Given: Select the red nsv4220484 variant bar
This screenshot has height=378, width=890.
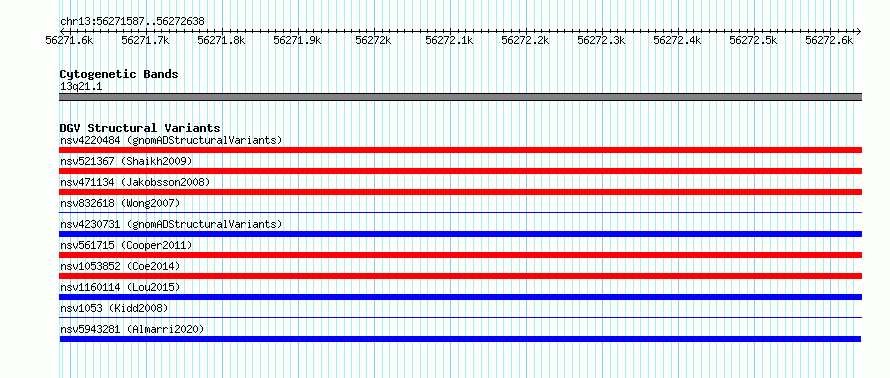Looking at the screenshot, I should (x=460, y=150).
